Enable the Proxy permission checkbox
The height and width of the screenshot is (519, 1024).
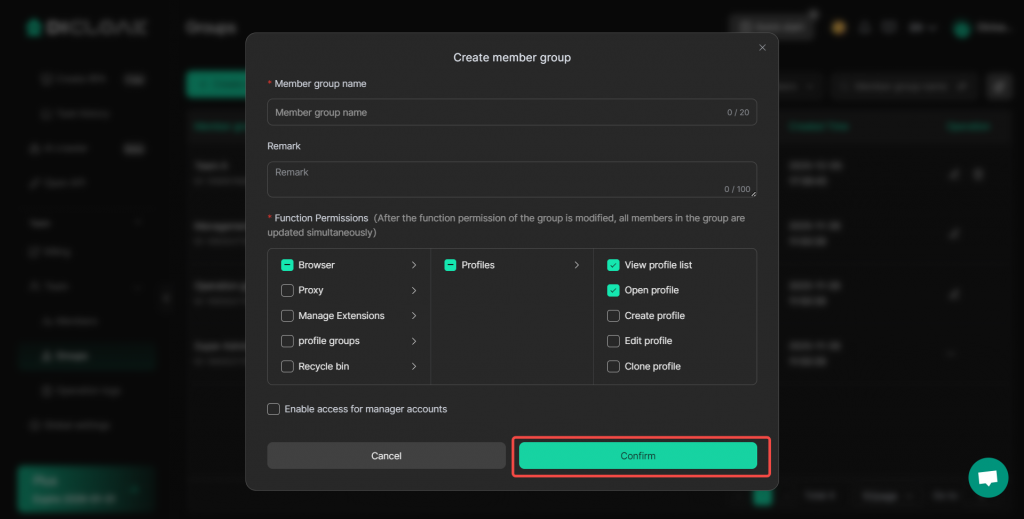click(287, 290)
